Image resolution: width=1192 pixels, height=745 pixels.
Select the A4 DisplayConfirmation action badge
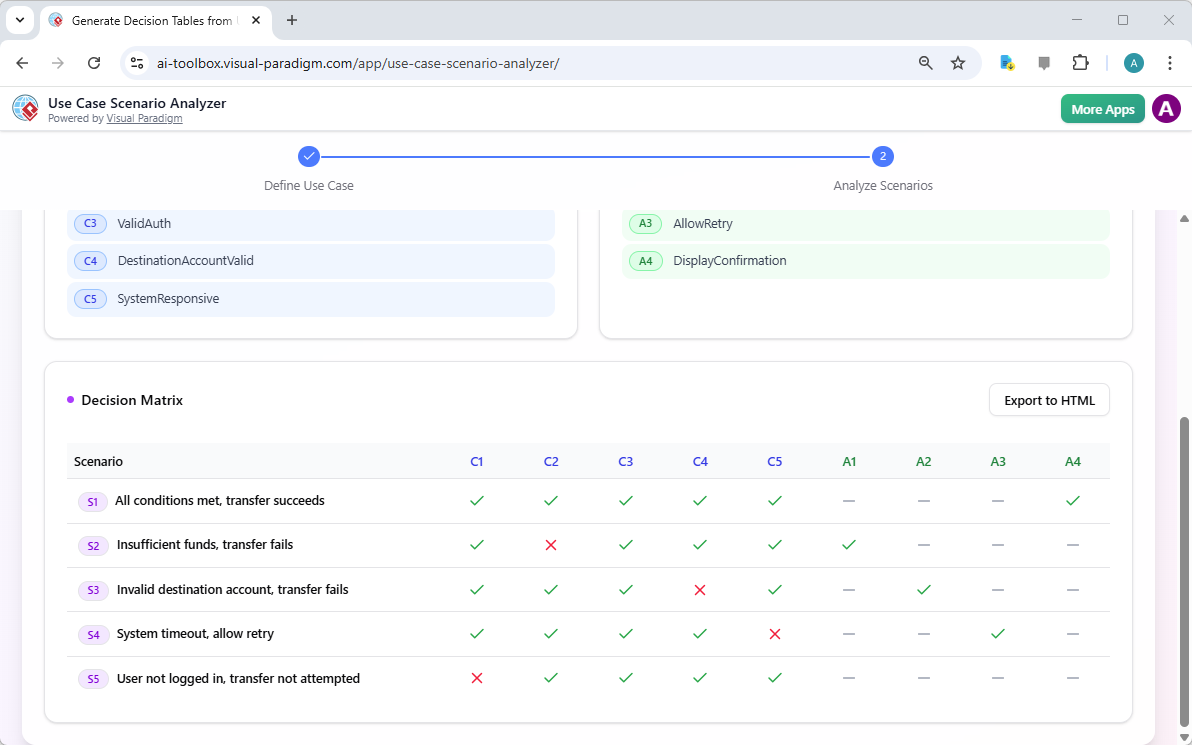tap(645, 260)
